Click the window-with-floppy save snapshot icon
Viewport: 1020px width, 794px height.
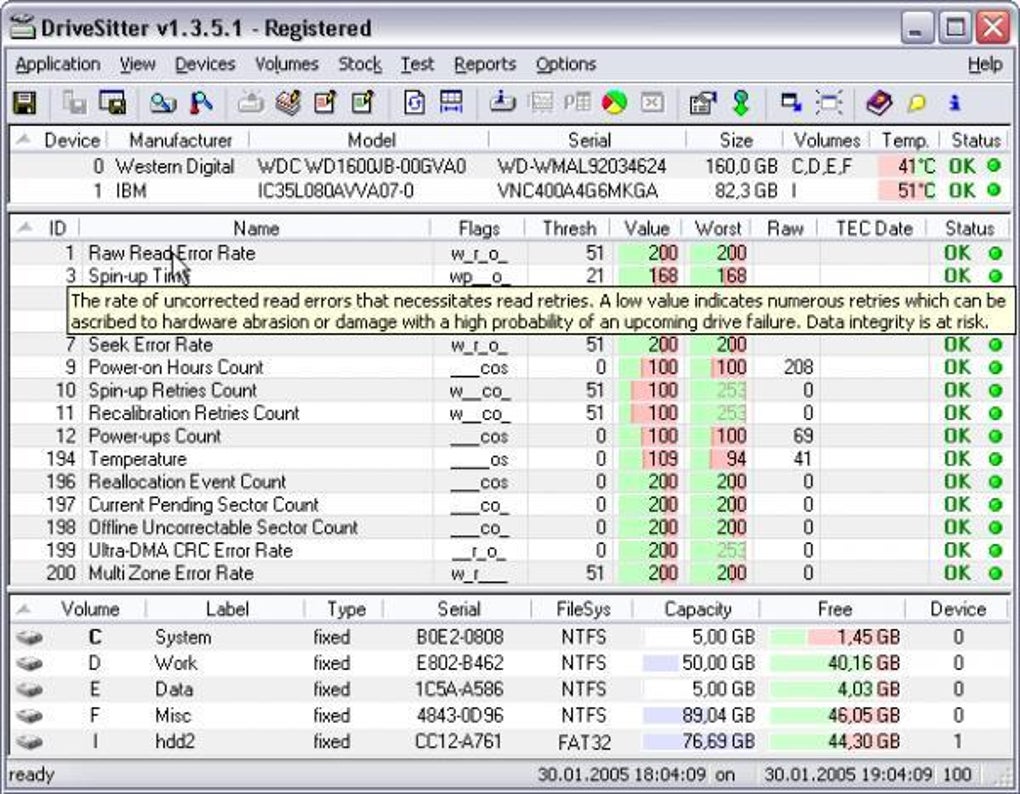113,103
